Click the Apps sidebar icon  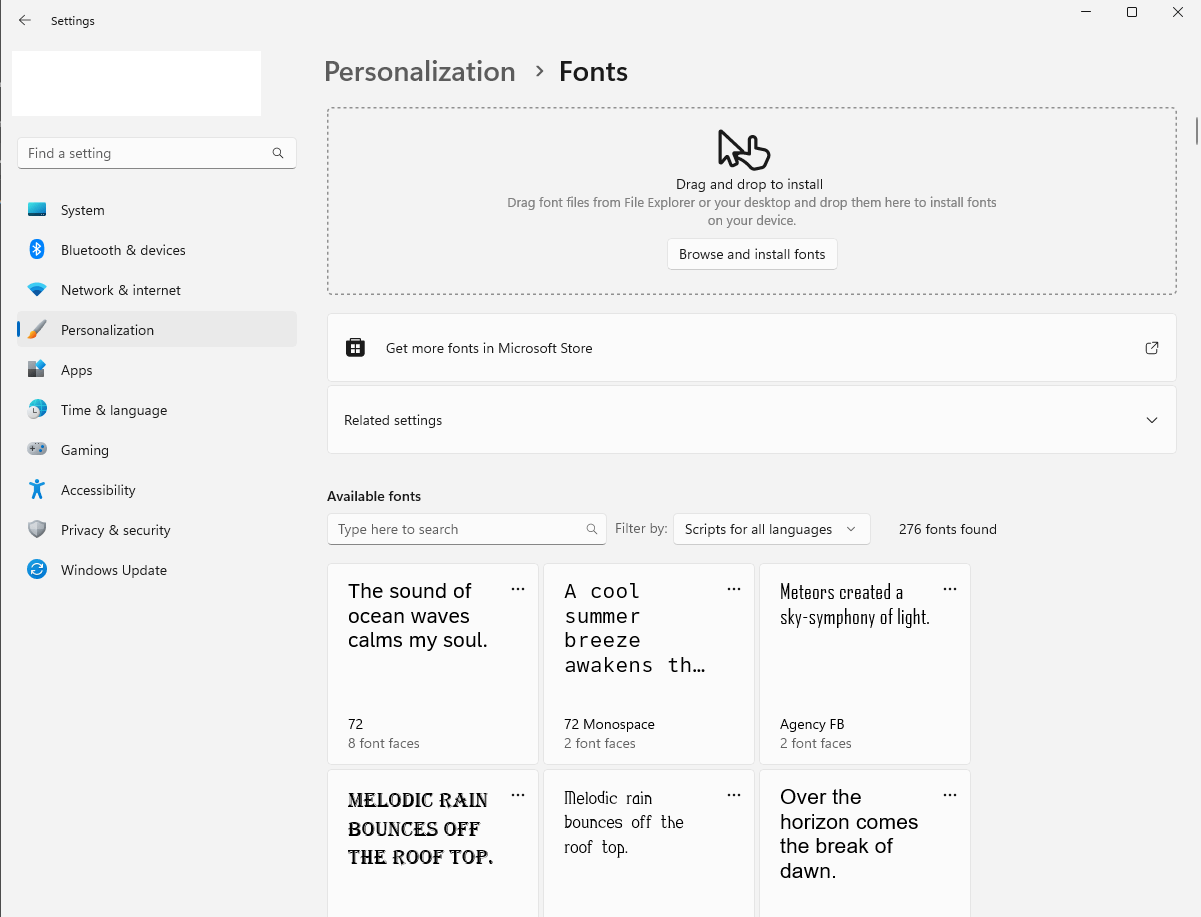tap(37, 370)
